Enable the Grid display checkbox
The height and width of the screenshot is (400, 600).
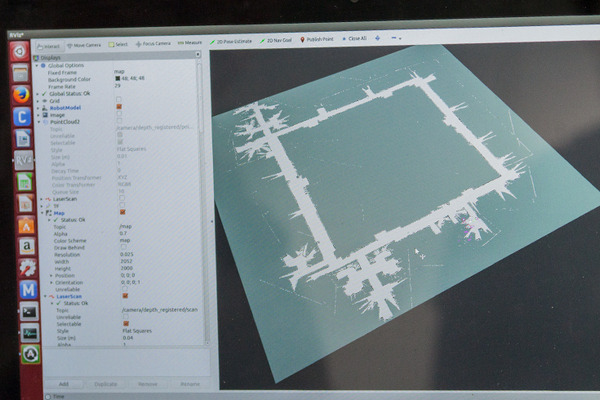pos(120,100)
